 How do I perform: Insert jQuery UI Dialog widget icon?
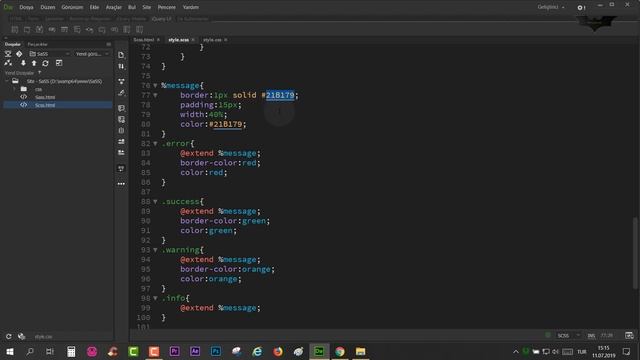click(x=64, y=29)
